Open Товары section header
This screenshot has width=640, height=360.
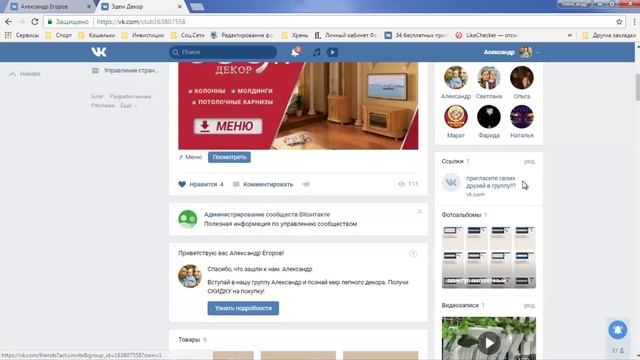(189, 340)
